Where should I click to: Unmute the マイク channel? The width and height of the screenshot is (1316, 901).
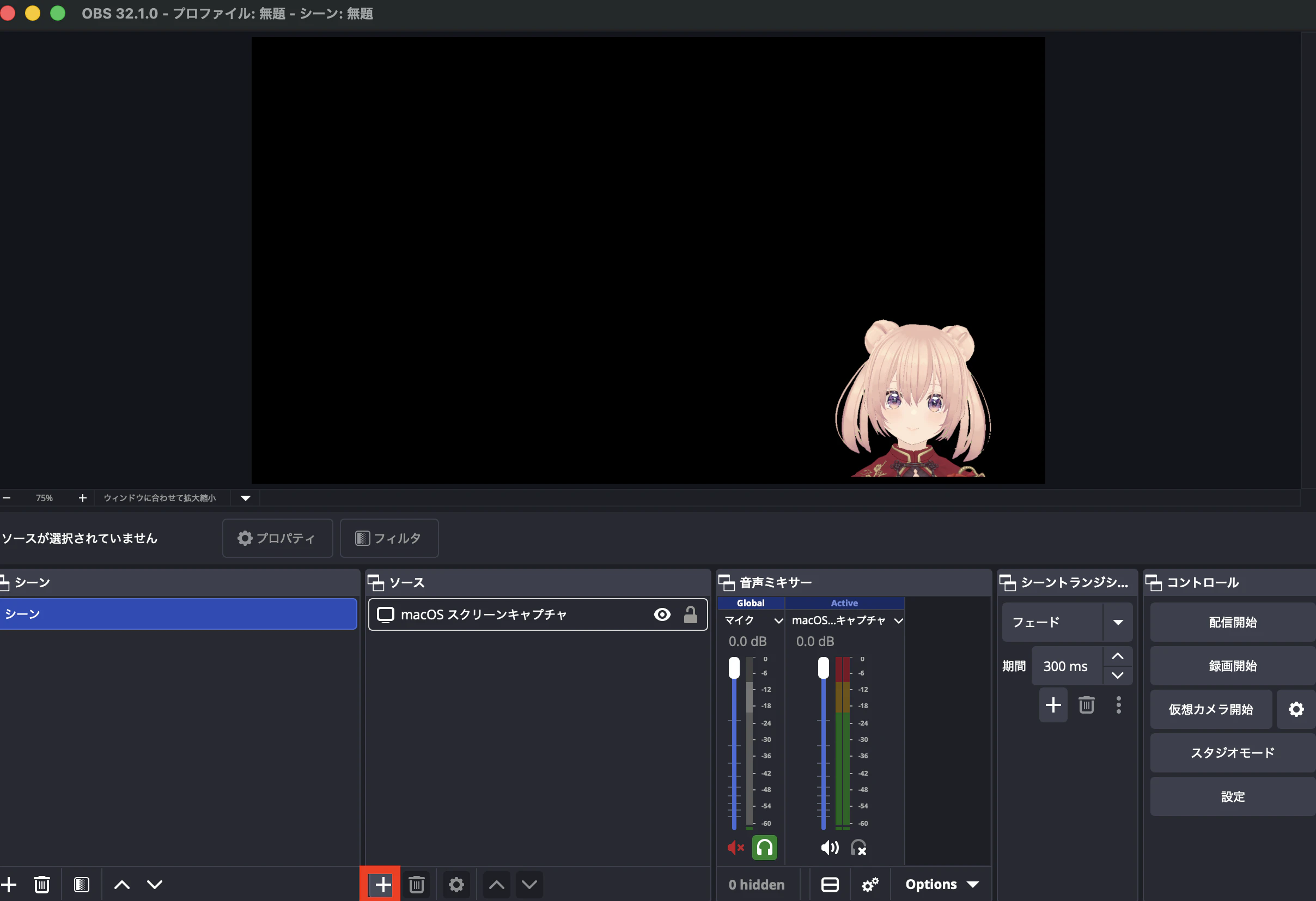735,847
